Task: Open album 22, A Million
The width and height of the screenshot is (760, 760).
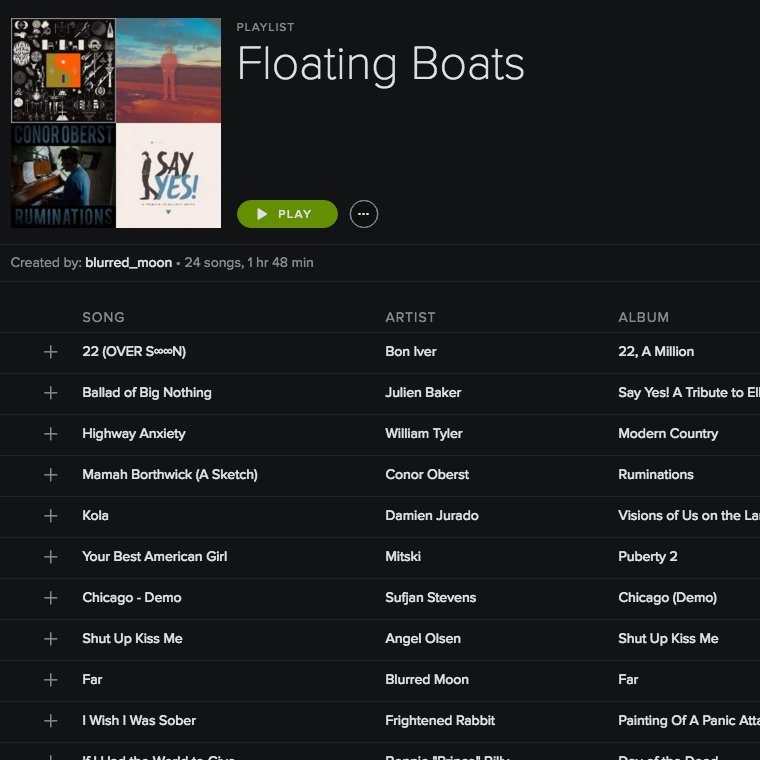Action: (x=656, y=351)
